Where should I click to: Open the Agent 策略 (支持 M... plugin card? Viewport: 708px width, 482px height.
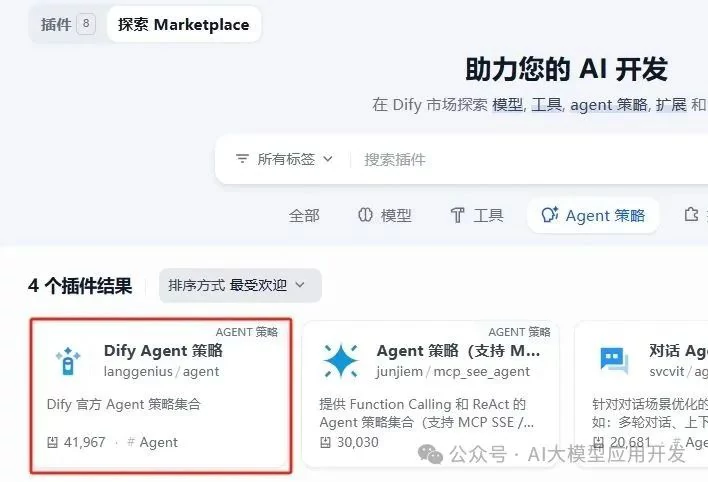pyautogui.click(x=431, y=394)
